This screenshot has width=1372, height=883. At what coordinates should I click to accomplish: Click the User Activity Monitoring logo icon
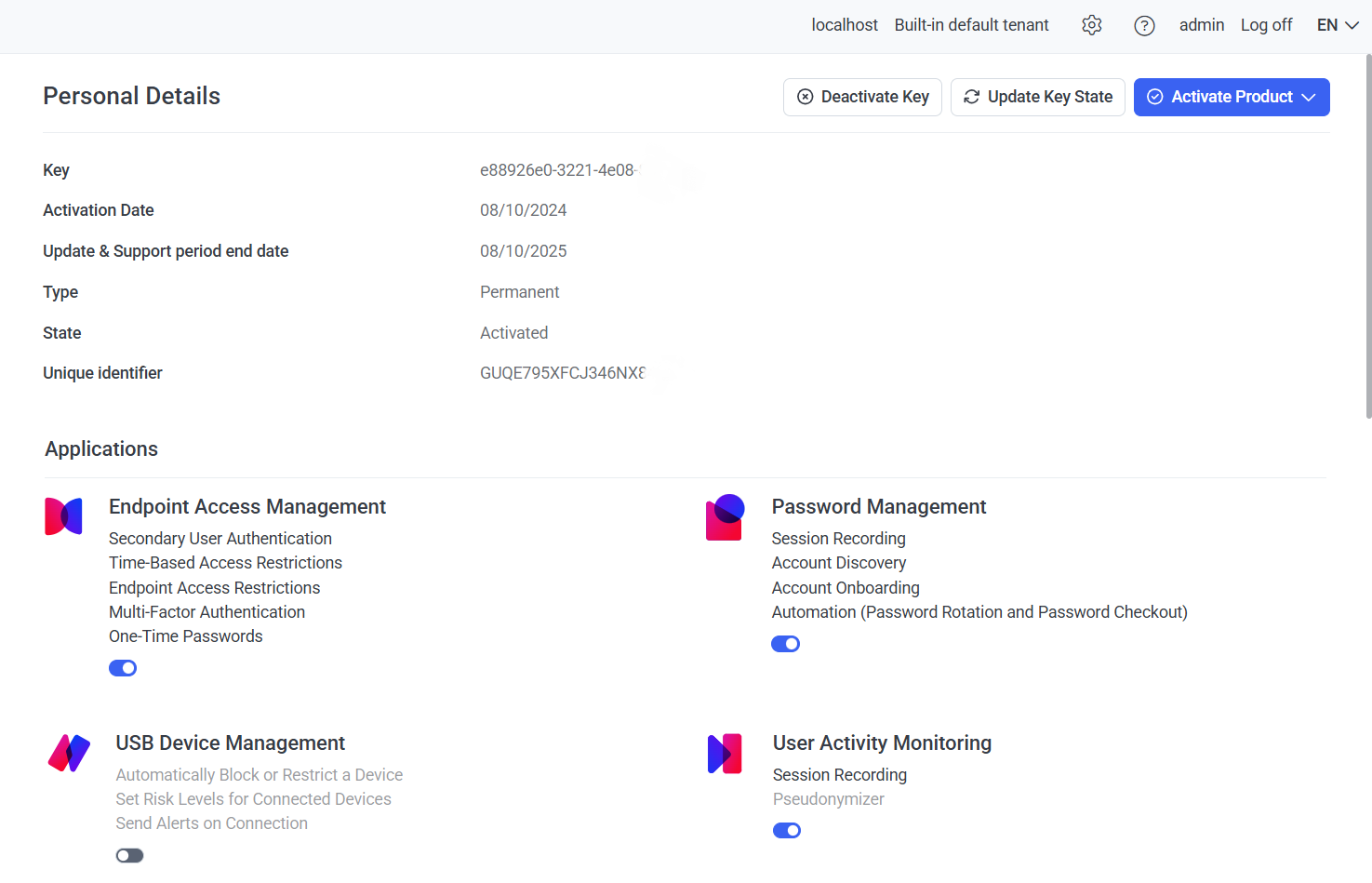[725, 754]
